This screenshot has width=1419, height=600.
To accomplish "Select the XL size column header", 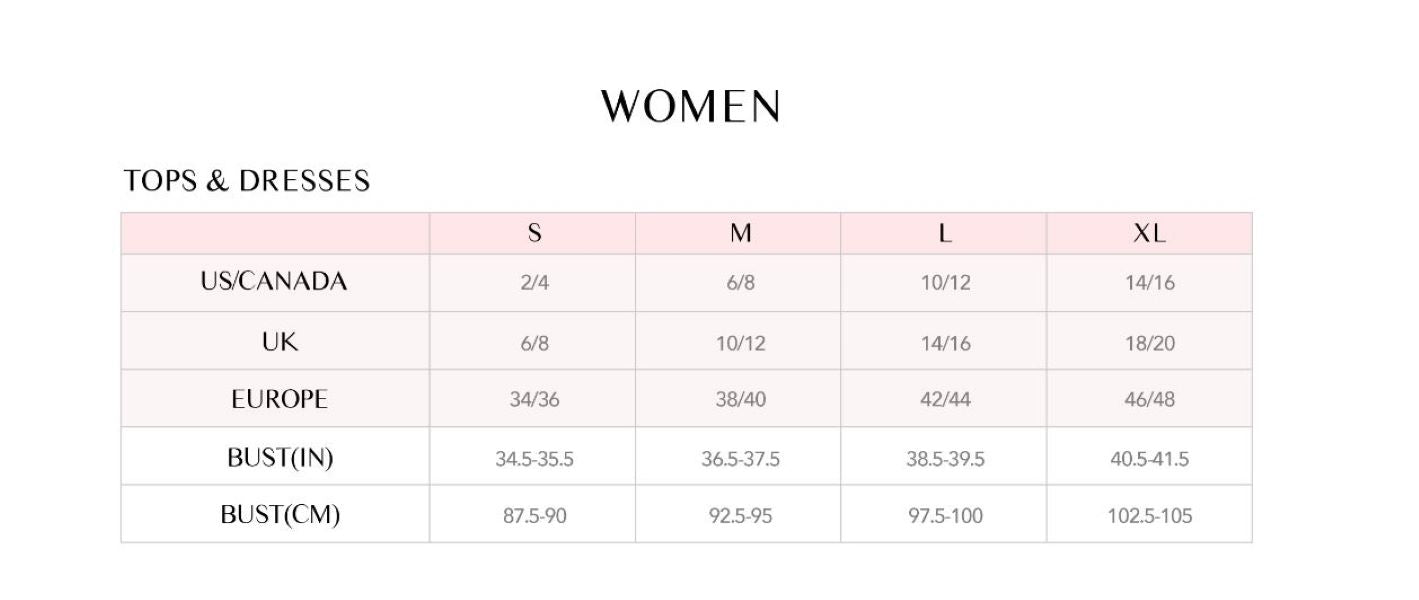I will (x=1149, y=234).
